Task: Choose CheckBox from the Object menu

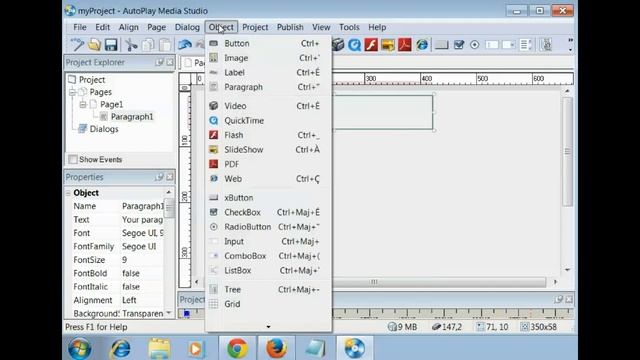Action: tap(269, 213)
